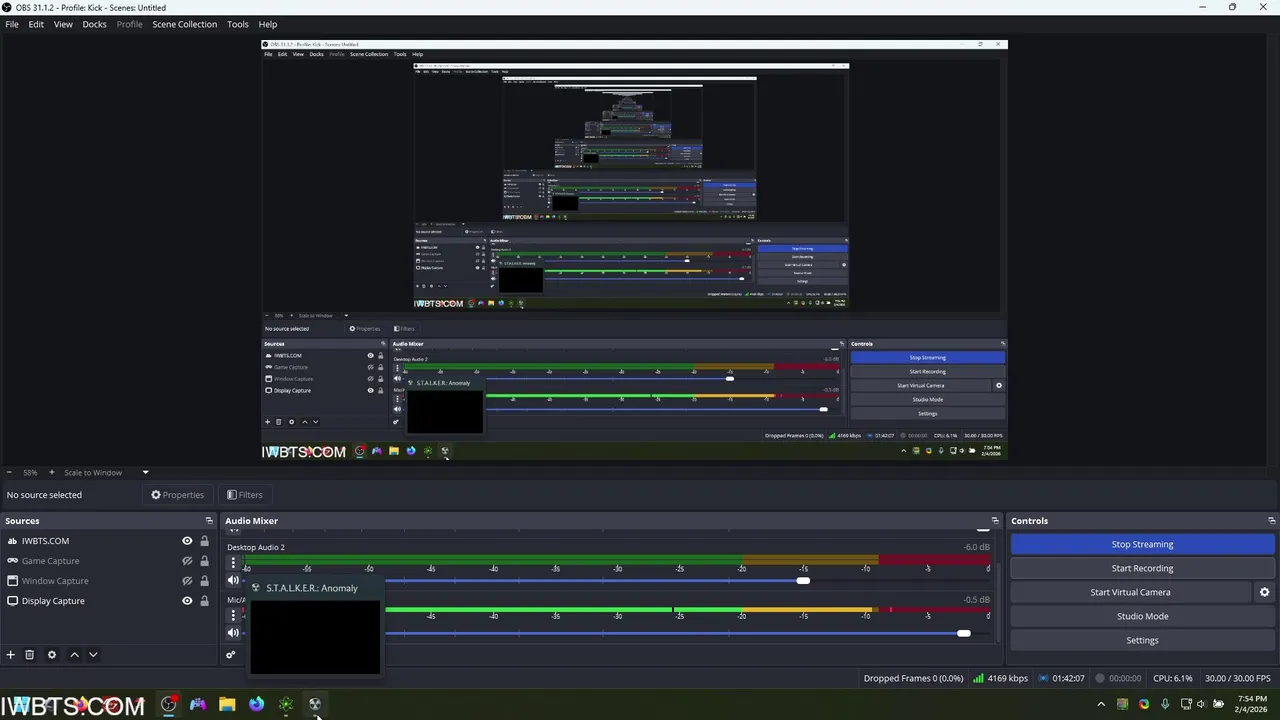This screenshot has height=720, width=1280.
Task: Open the Scene Collection menu
Action: click(184, 24)
